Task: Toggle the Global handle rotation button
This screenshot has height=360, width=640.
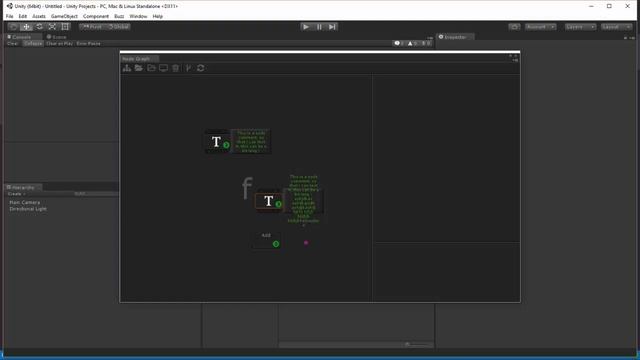Action: coord(118,27)
